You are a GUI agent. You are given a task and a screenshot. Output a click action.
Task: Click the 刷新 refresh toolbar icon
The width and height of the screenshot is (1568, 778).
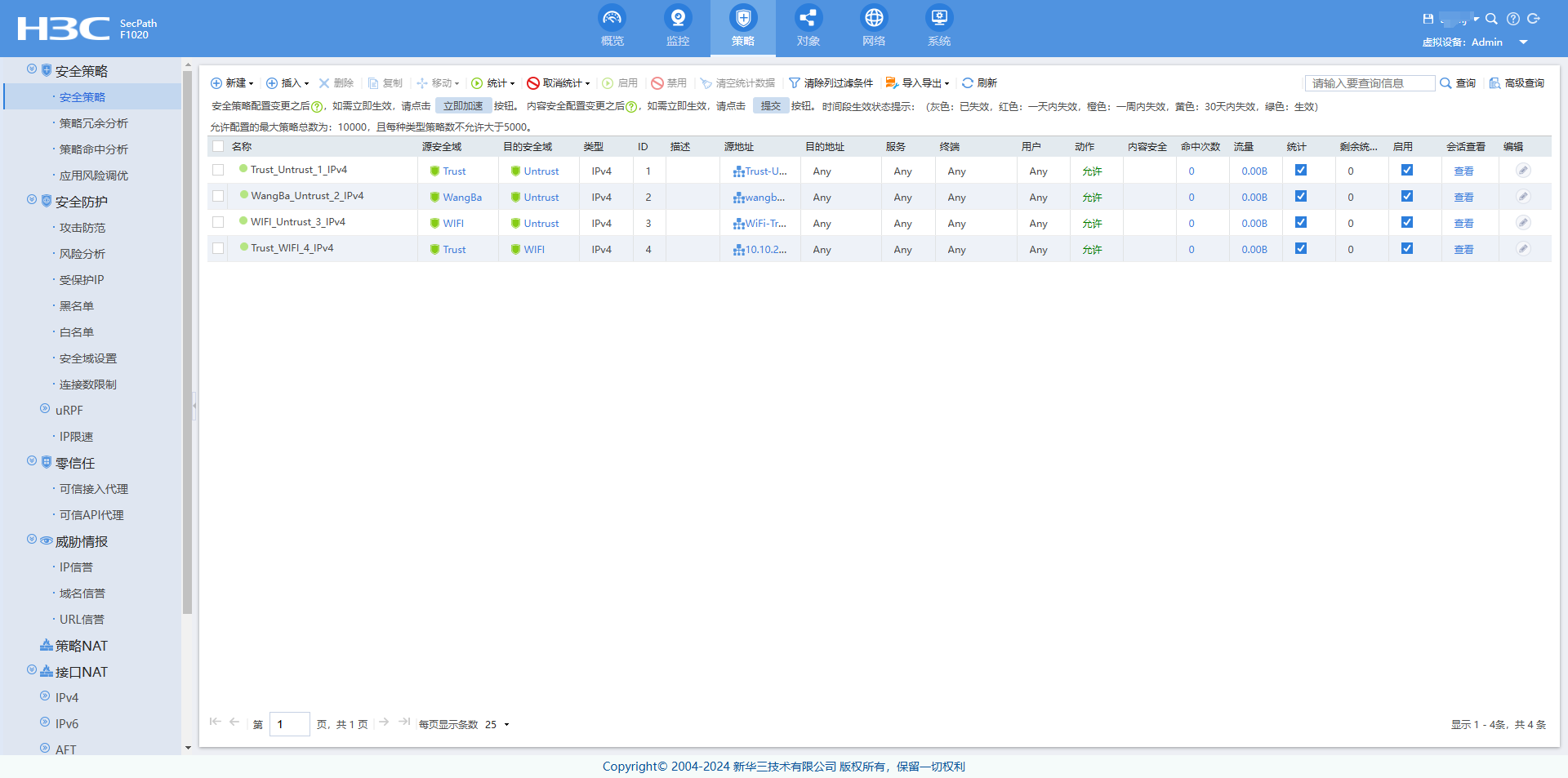coord(968,83)
